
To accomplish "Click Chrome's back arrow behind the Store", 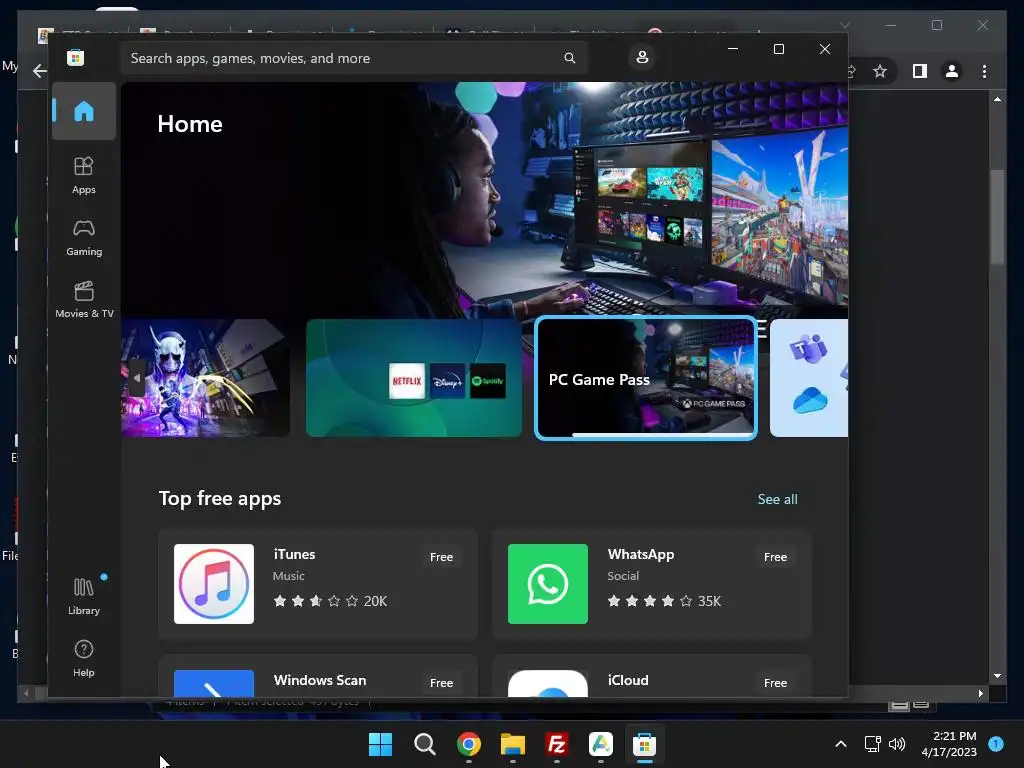I will [39, 71].
